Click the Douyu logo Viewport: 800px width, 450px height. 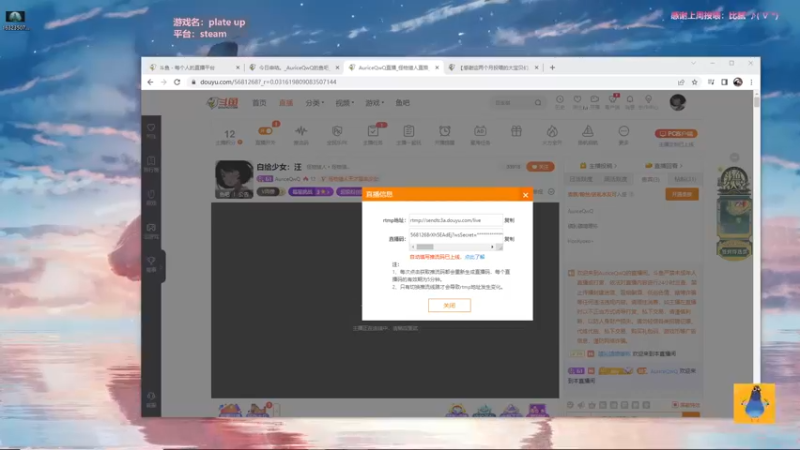tap(222, 103)
